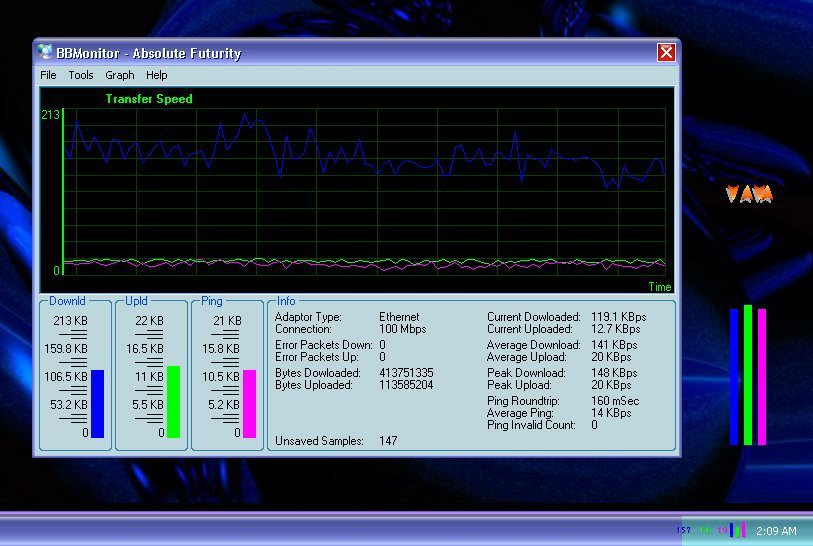This screenshot has width=813, height=546.
Task: Click the taskbar clock showing 2:09 AM
Action: tap(776, 531)
